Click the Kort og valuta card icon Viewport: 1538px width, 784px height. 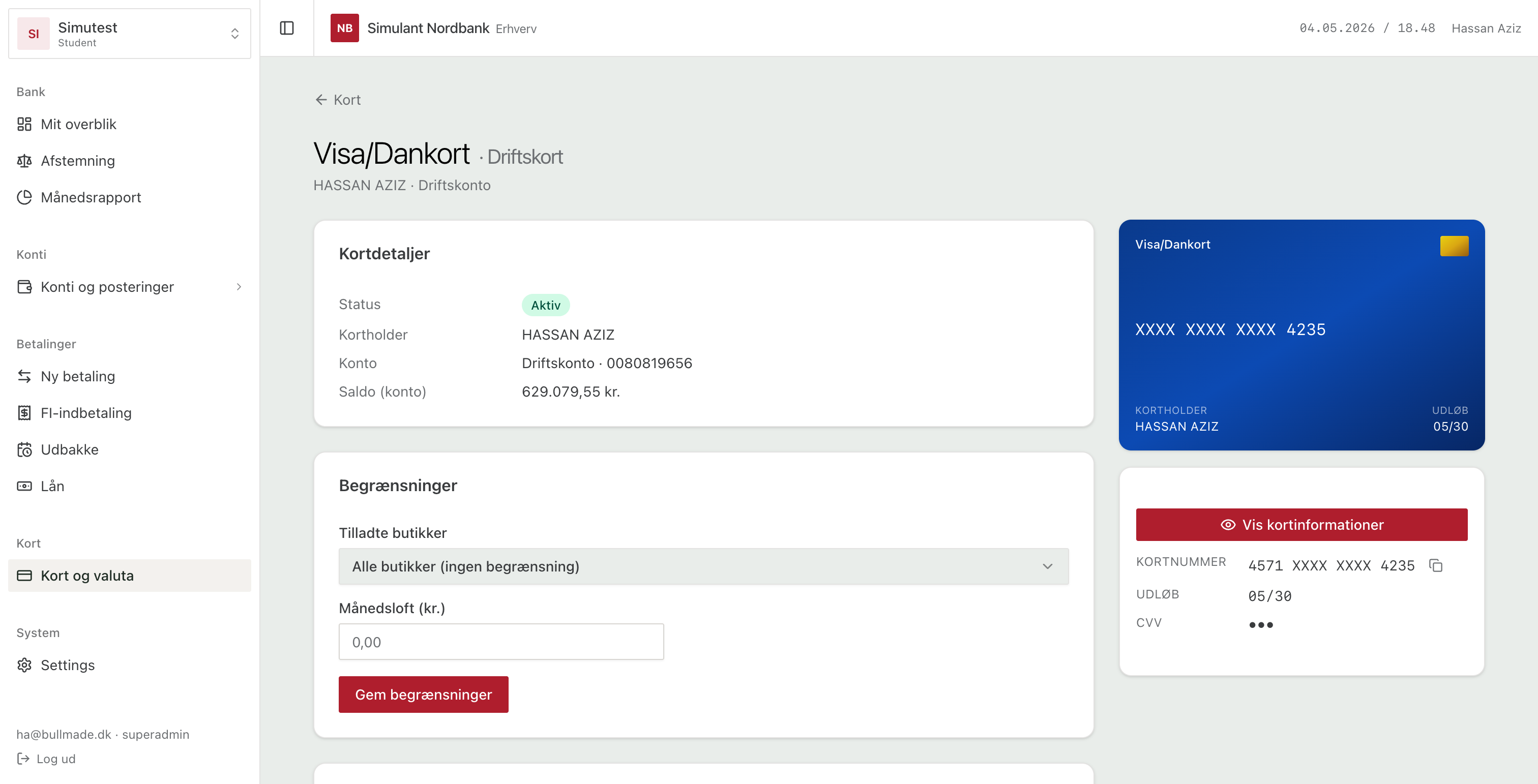(x=24, y=575)
